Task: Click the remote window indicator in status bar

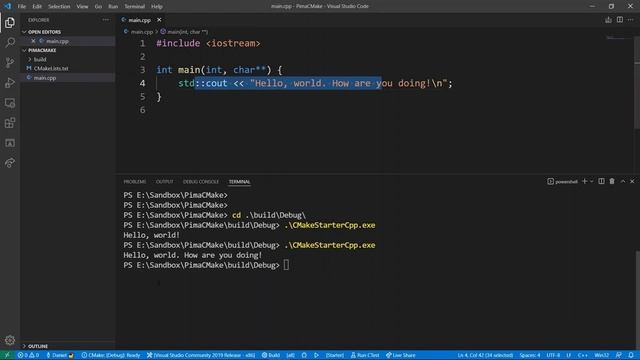Action: (x=7, y=355)
